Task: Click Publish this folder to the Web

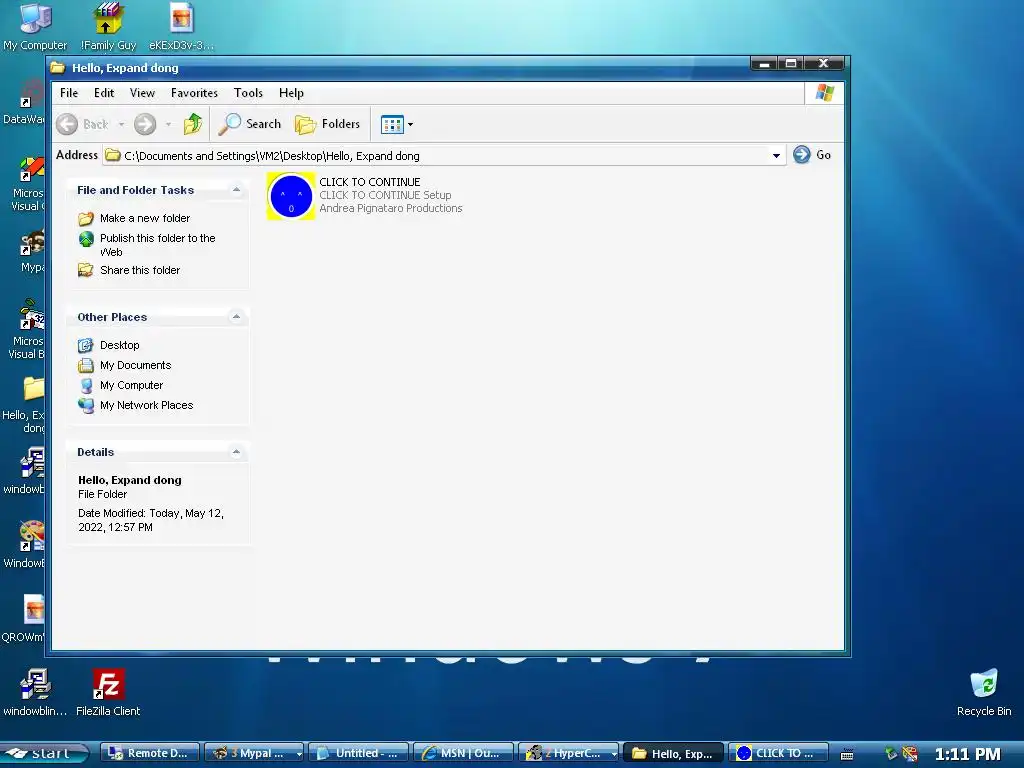Action: 147,245
